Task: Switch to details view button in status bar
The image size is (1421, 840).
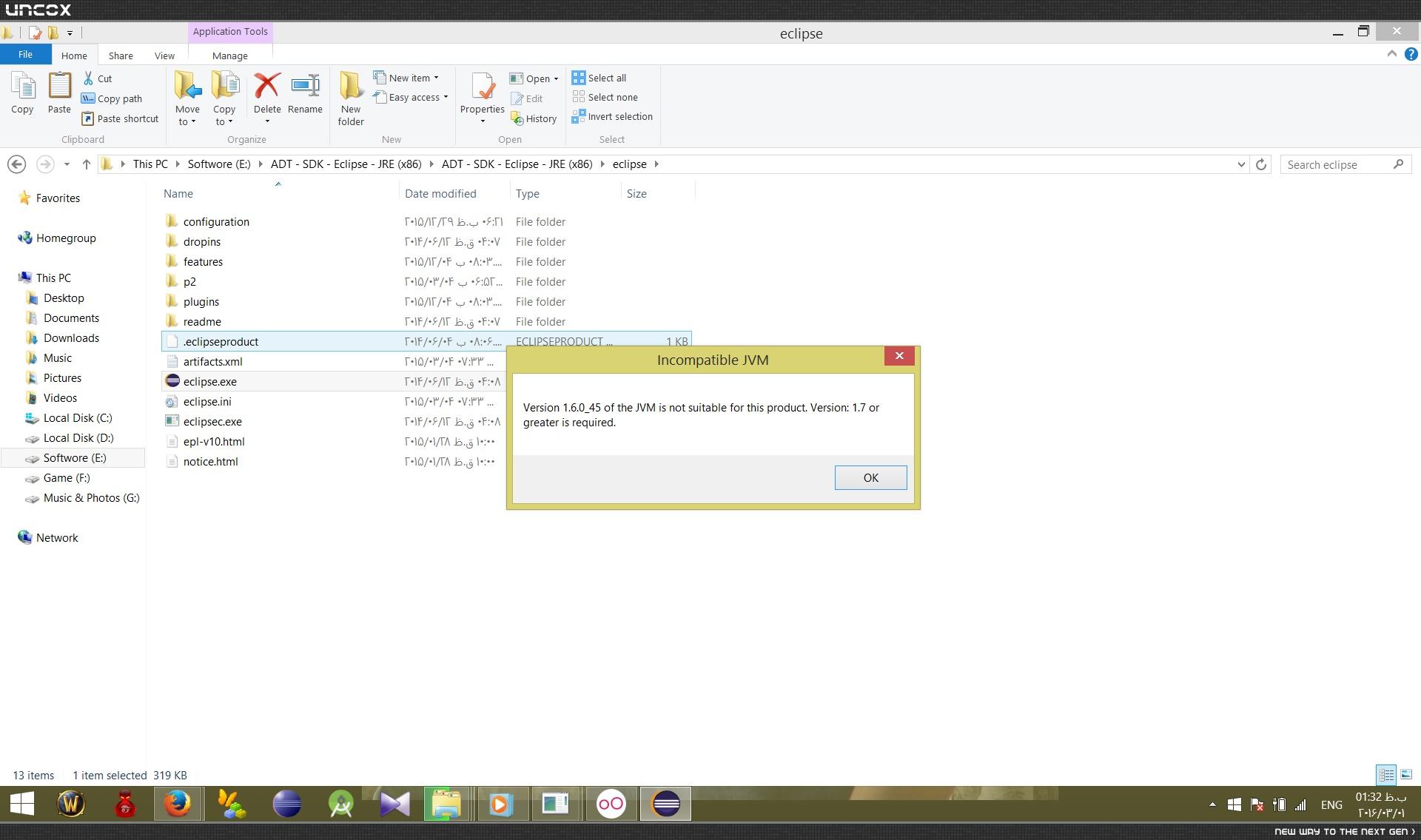Action: click(x=1386, y=774)
